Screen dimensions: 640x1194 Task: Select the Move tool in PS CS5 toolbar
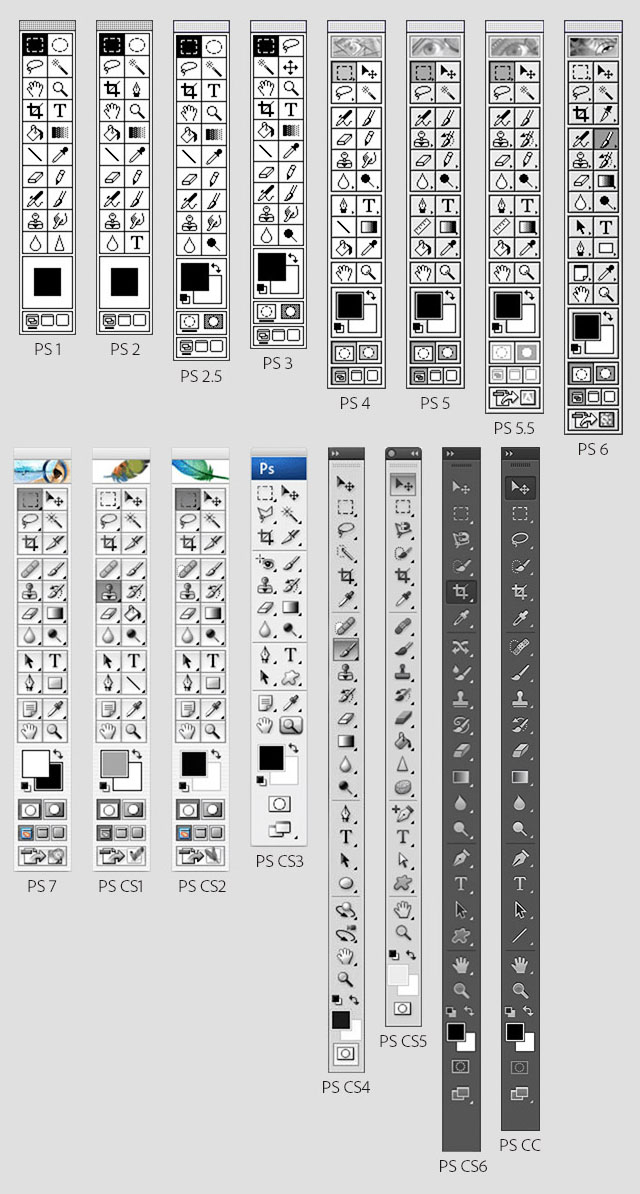403,484
